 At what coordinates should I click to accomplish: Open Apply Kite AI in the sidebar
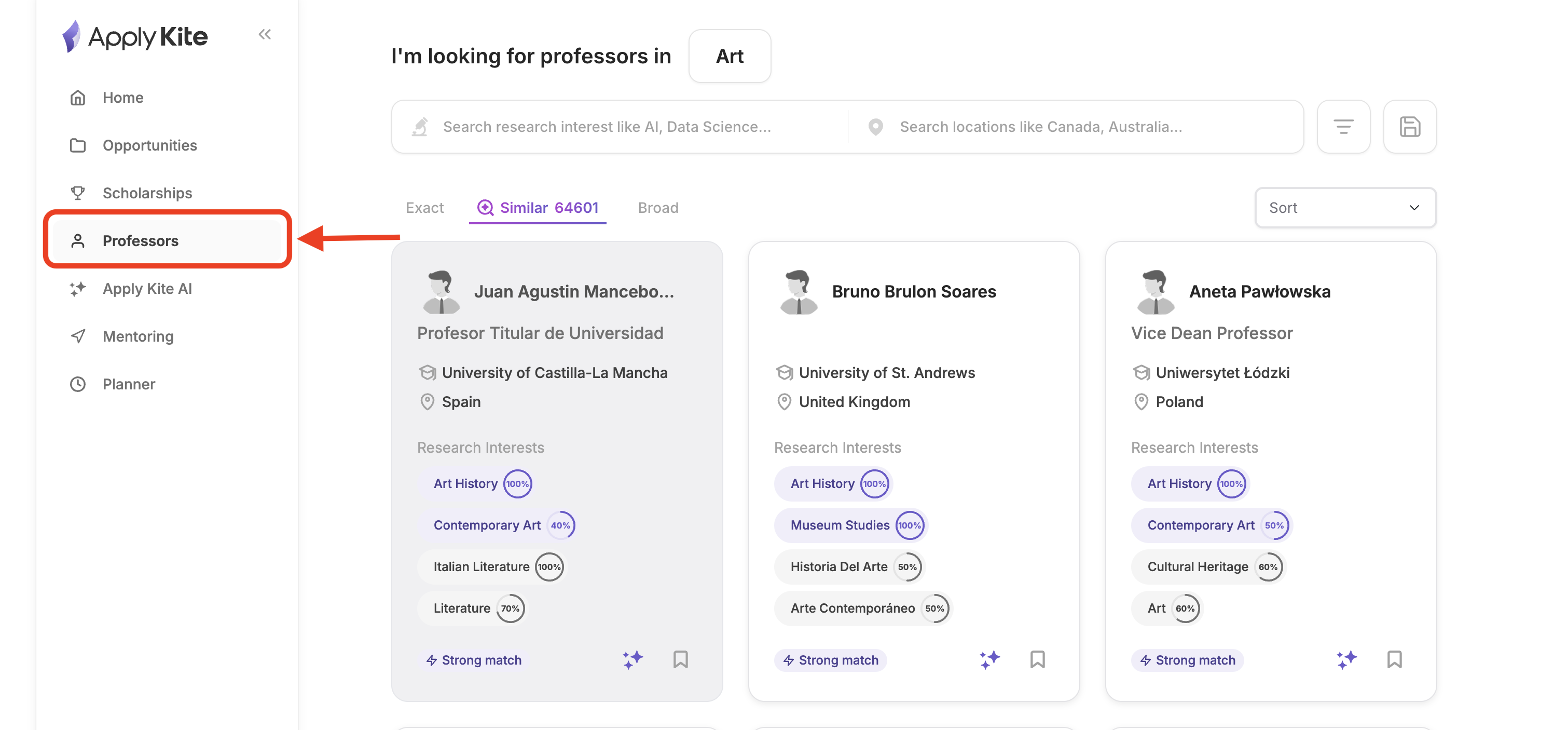(x=147, y=289)
